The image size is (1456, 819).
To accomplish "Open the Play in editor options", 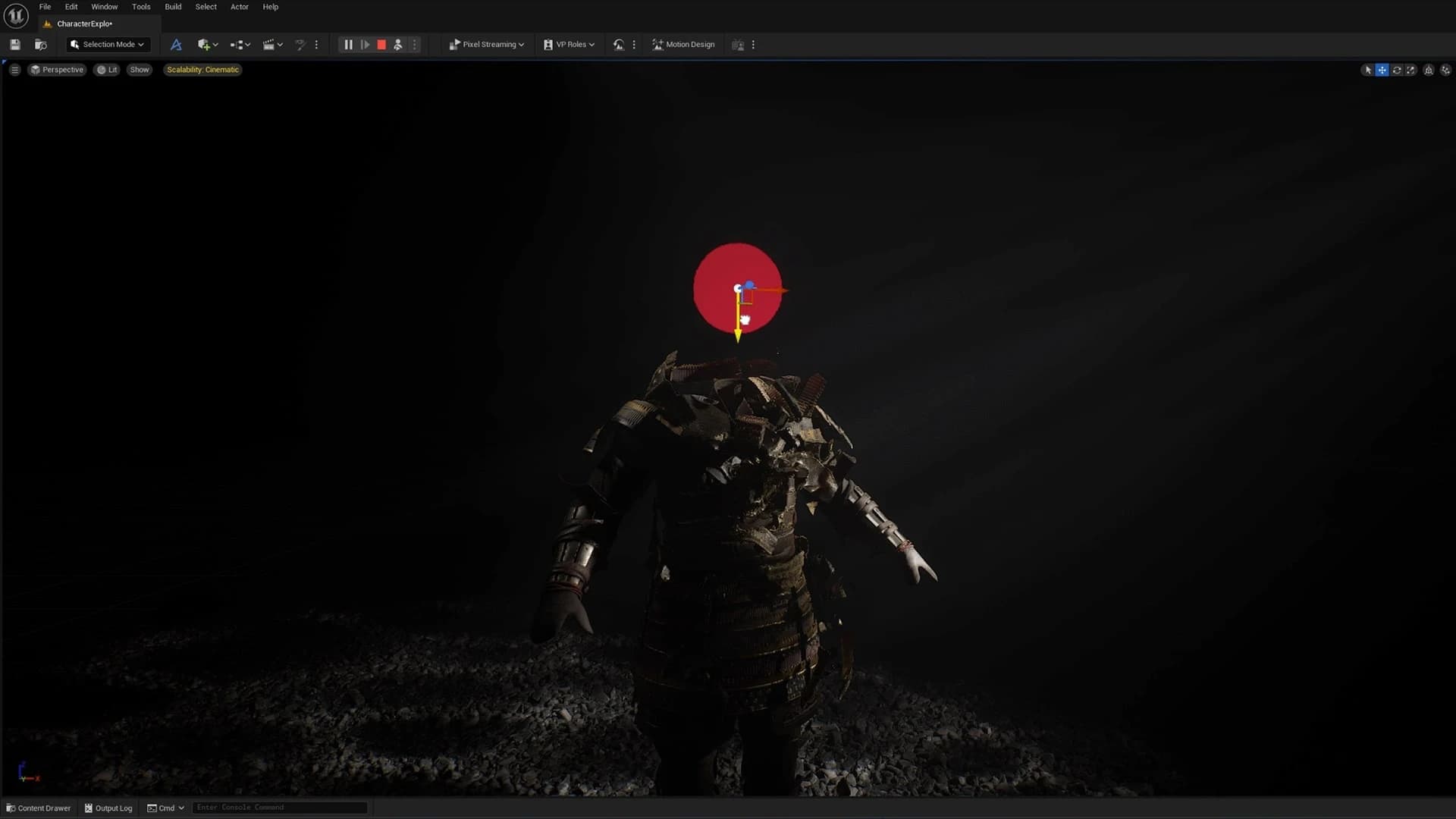I will pyautogui.click(x=414, y=44).
